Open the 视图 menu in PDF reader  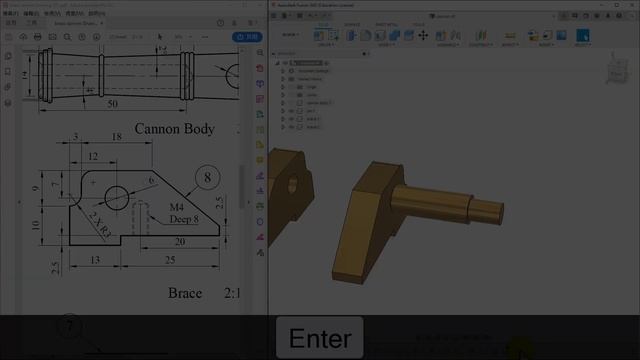coord(52,13)
